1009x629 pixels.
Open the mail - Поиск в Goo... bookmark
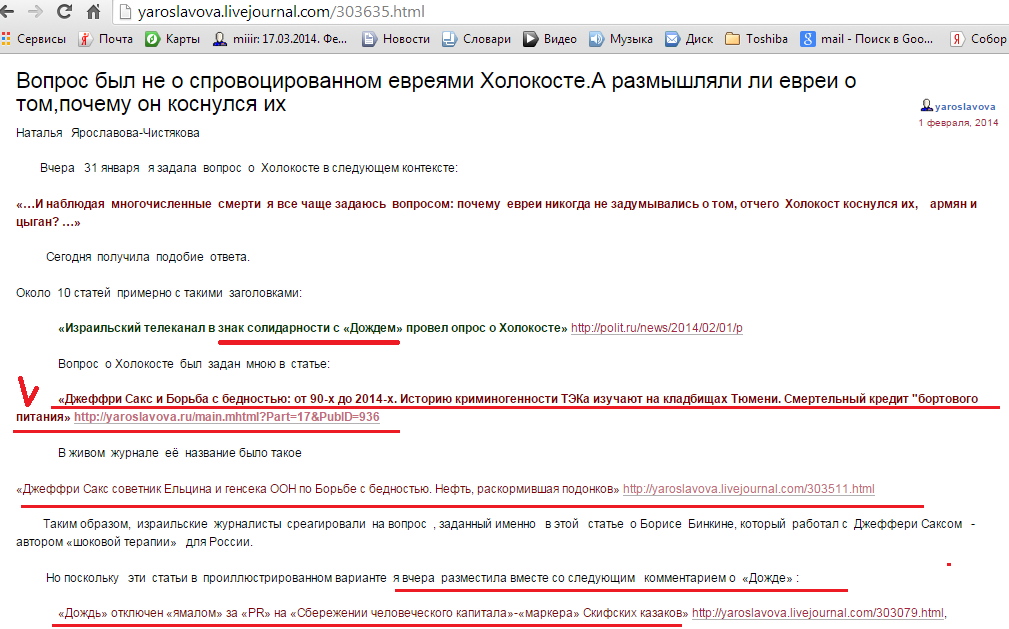click(x=867, y=39)
